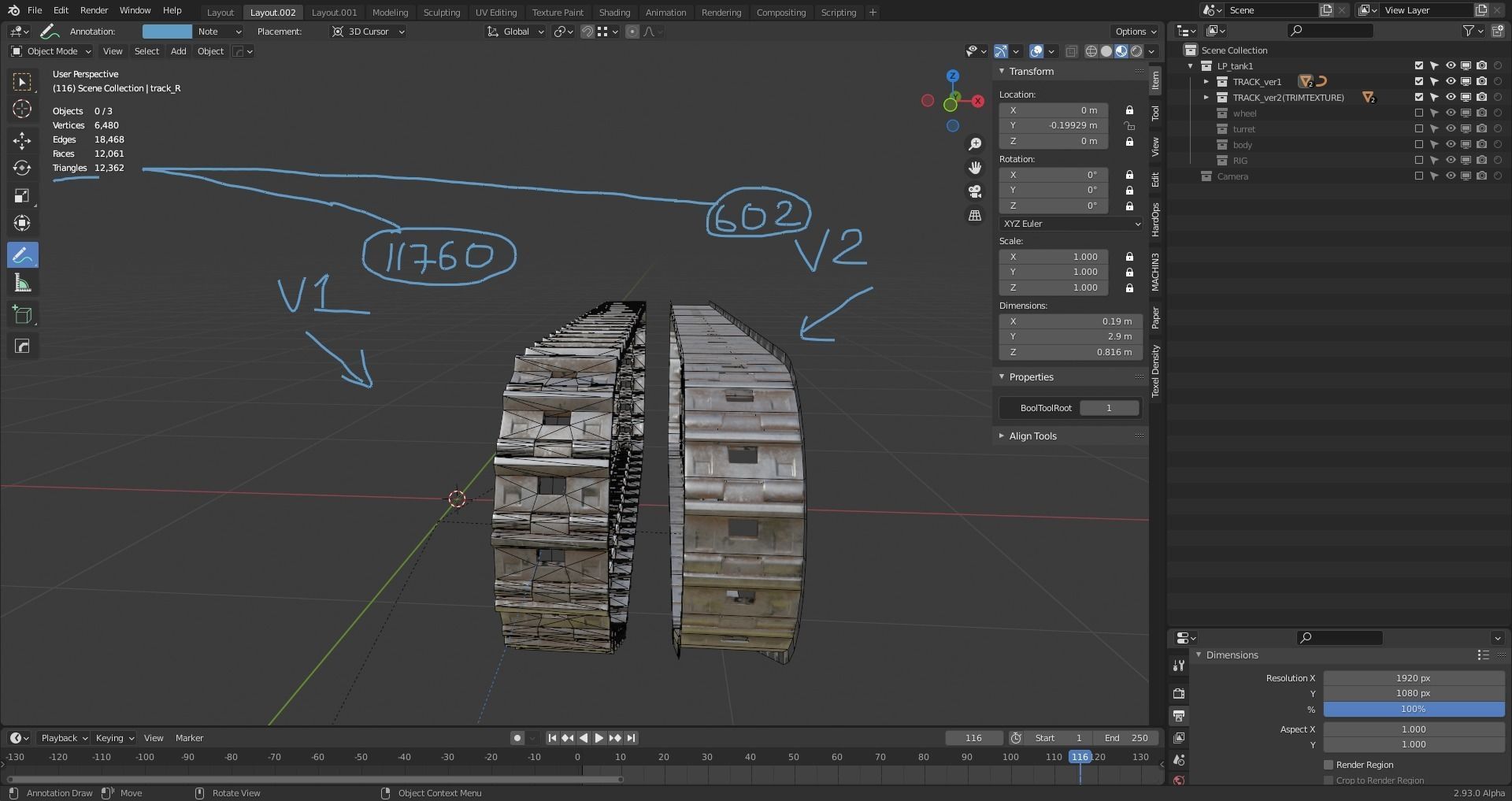
Task: Adjust the resolution percentage slider
Action: pos(1414,709)
